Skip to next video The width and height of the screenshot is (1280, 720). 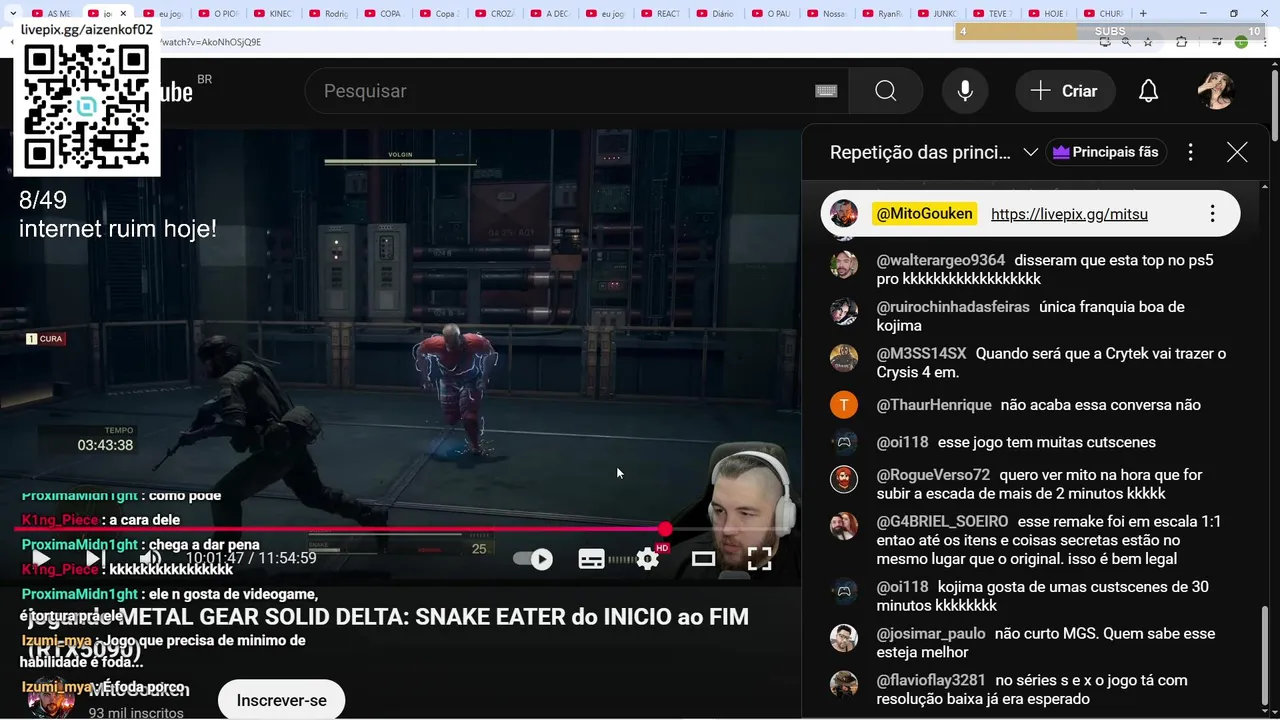click(96, 558)
